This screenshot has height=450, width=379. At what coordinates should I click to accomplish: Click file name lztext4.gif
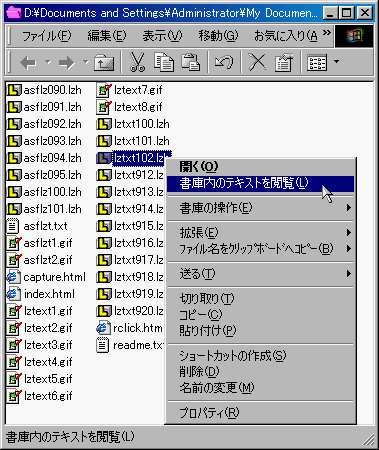tap(48, 362)
